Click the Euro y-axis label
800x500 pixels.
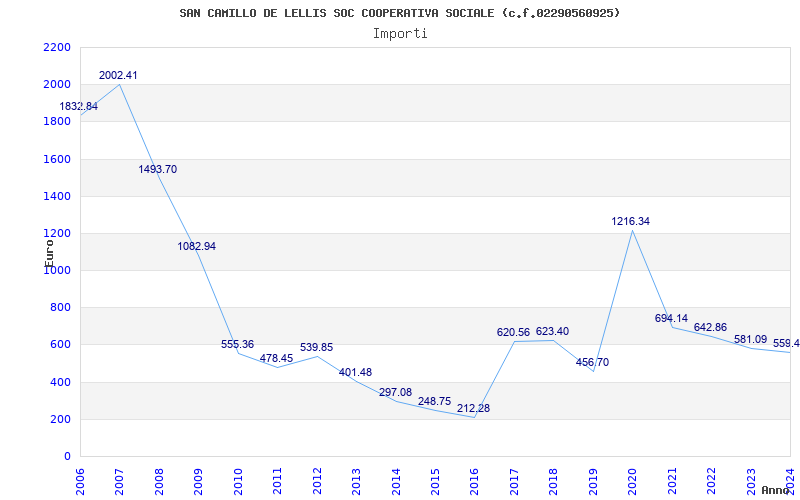pos(49,253)
